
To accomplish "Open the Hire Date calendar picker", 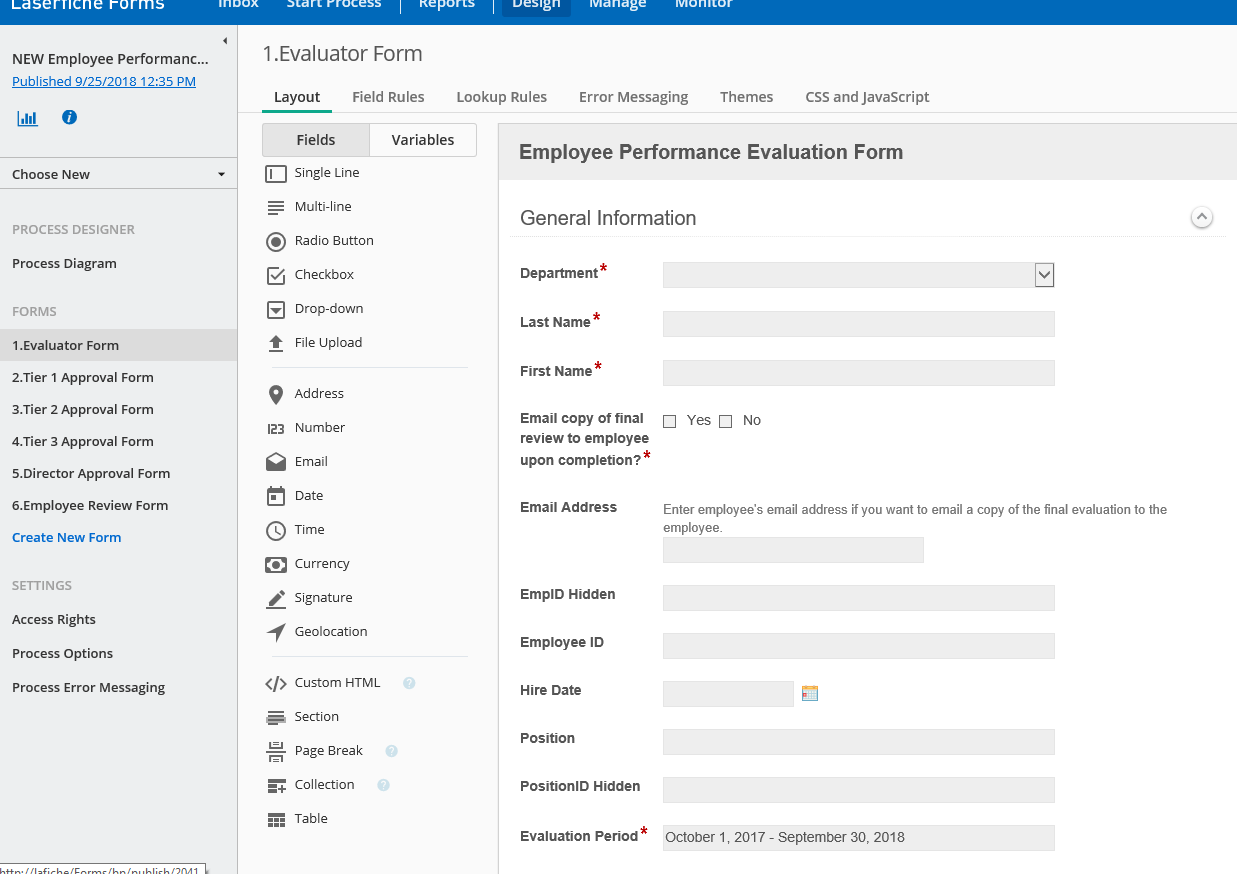I will coord(810,693).
